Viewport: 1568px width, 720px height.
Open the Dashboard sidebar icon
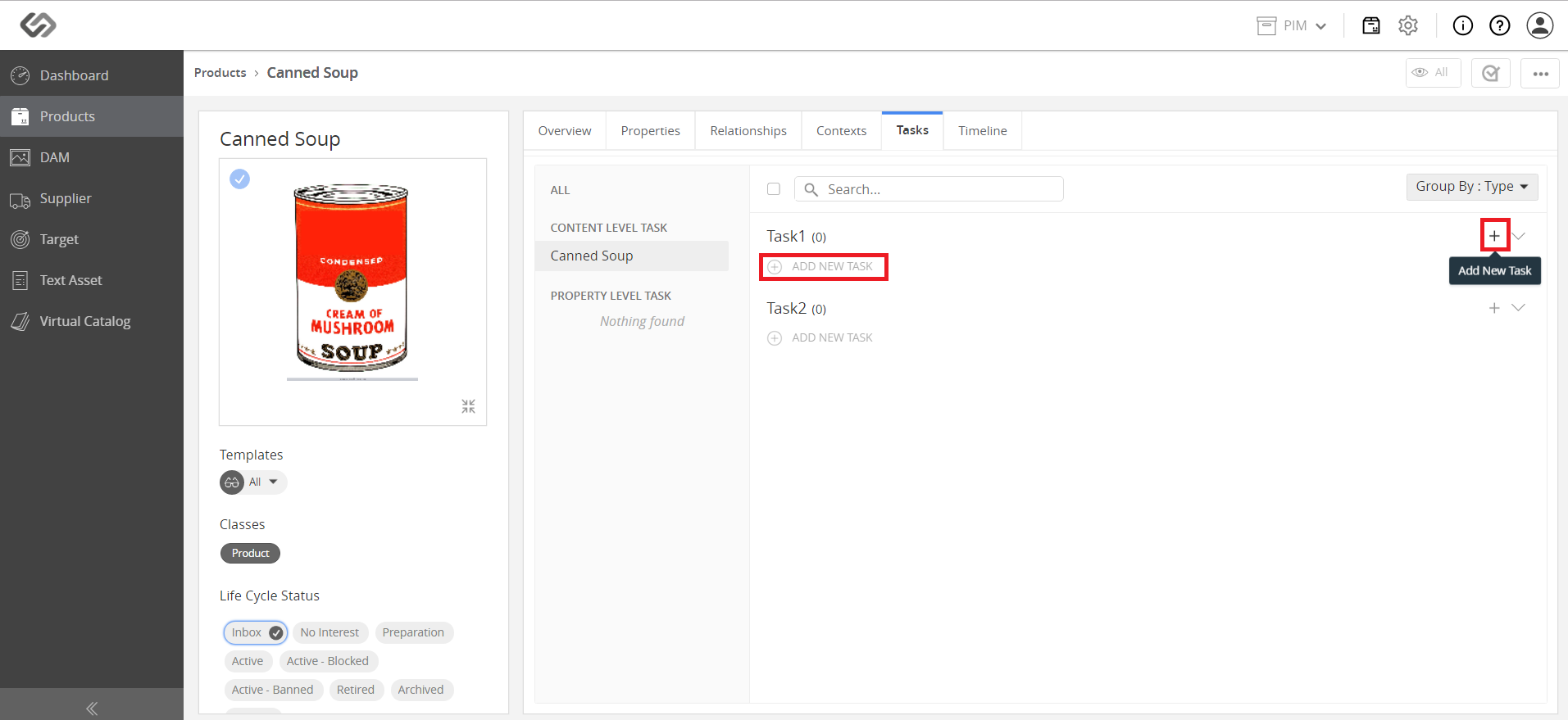20,75
